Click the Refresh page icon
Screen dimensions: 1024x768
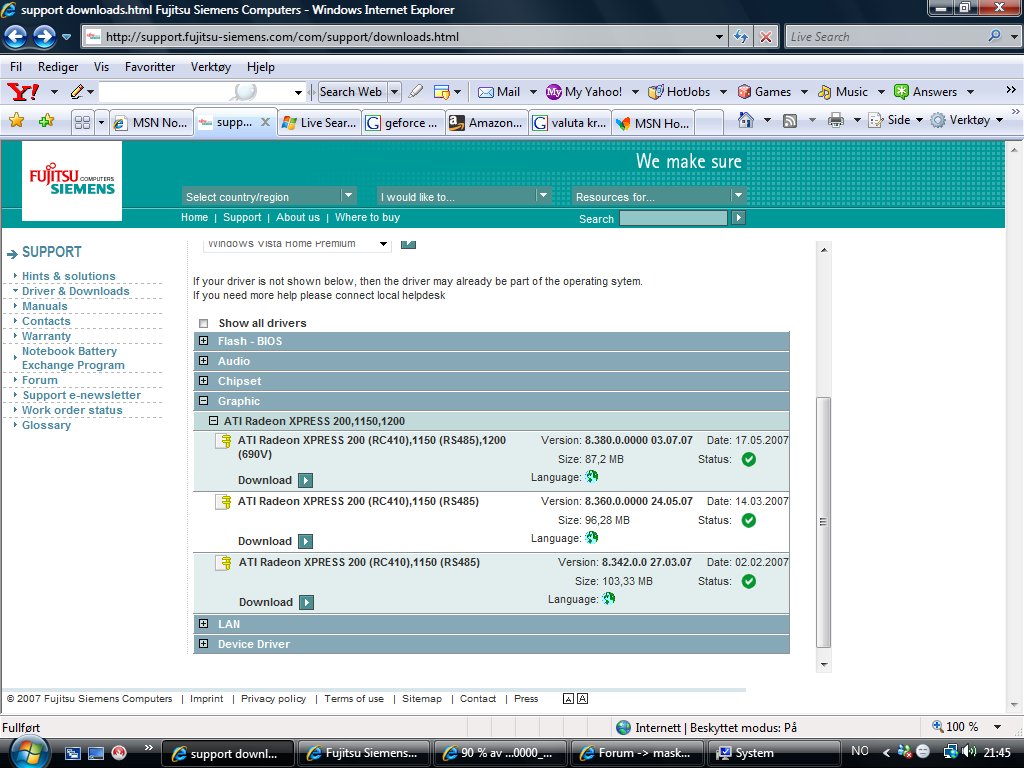741,37
